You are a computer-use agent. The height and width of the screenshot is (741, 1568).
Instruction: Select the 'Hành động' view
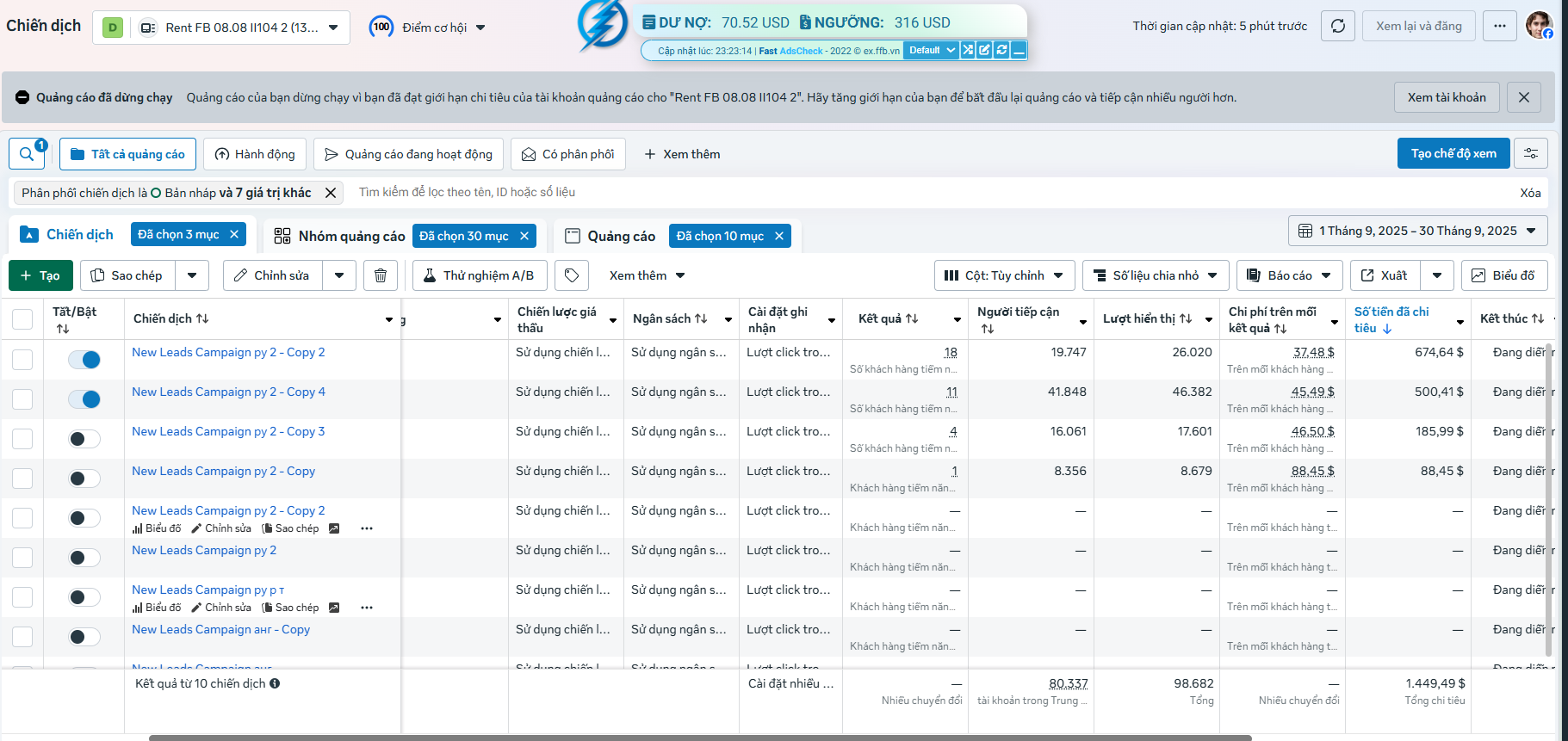click(x=255, y=154)
